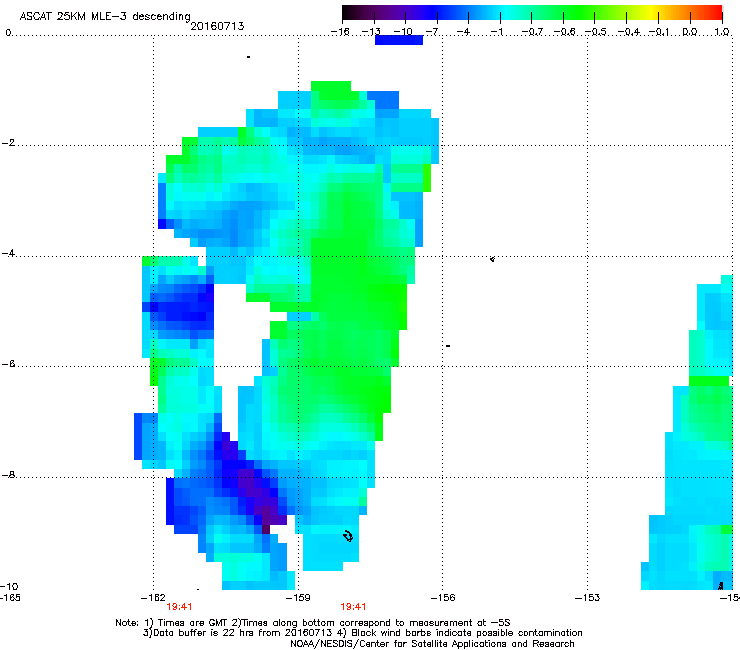740x650 pixels.
Task: Click the -8 latitude axis label
Action: 8,475
